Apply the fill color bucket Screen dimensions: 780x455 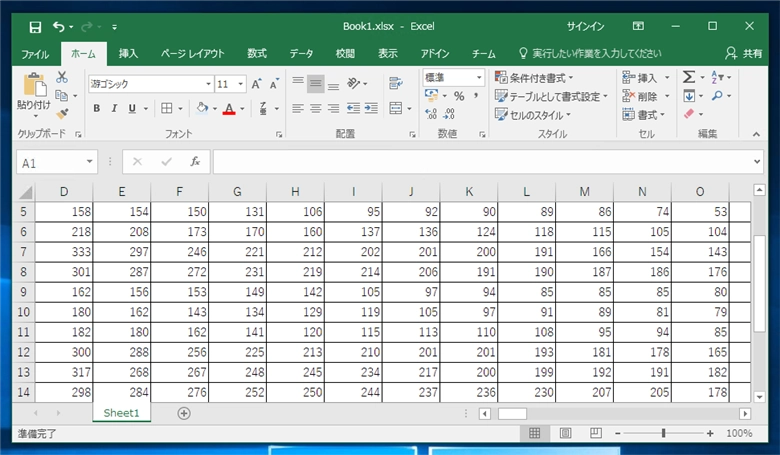click(x=202, y=108)
